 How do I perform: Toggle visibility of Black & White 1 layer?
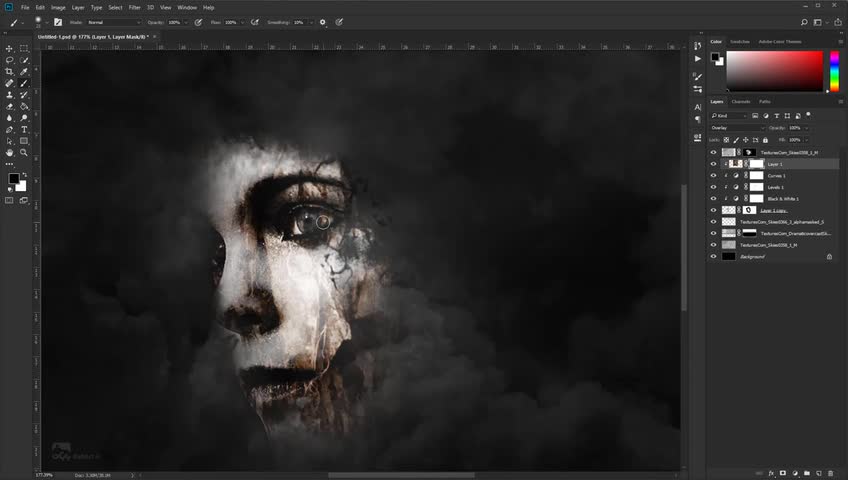pos(713,199)
